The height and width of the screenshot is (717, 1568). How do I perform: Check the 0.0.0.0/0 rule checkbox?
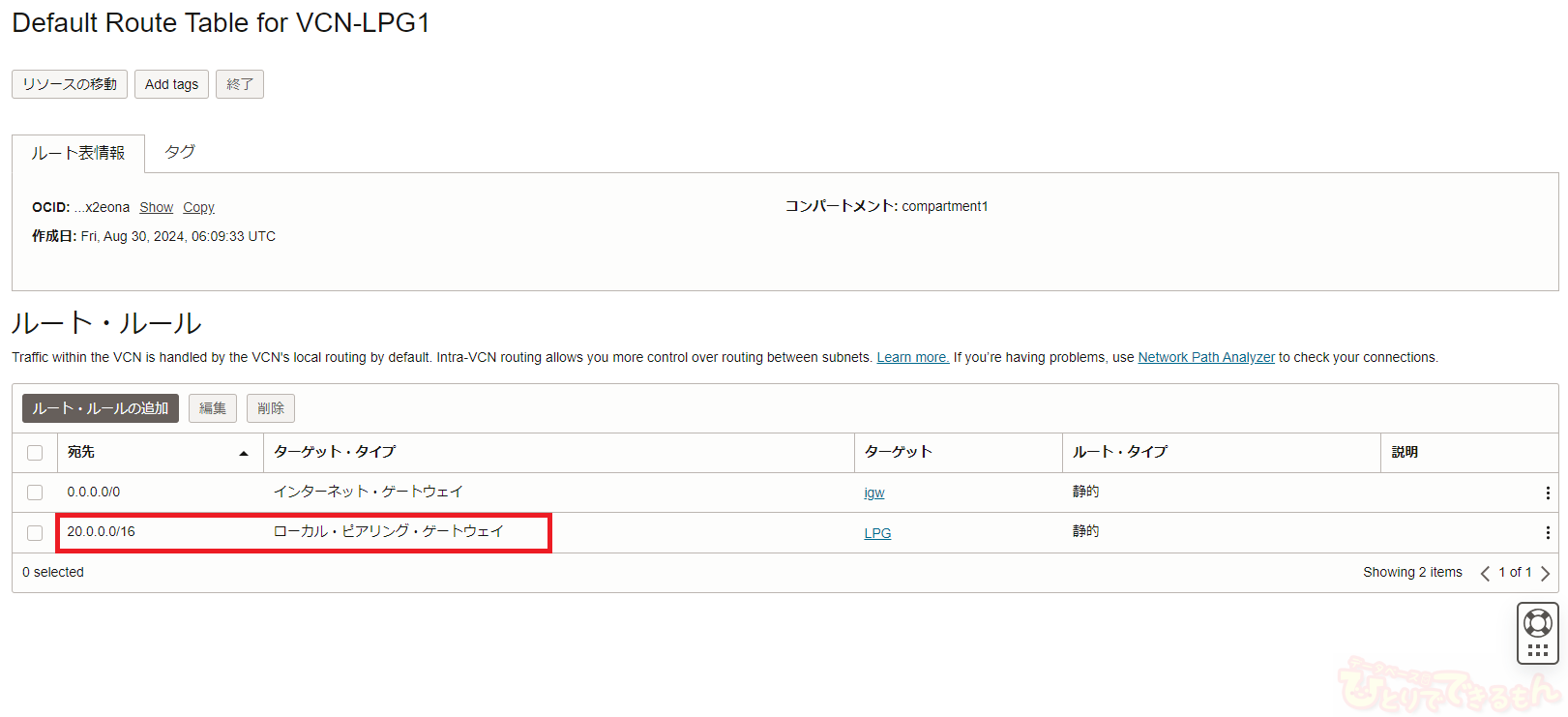(35, 493)
